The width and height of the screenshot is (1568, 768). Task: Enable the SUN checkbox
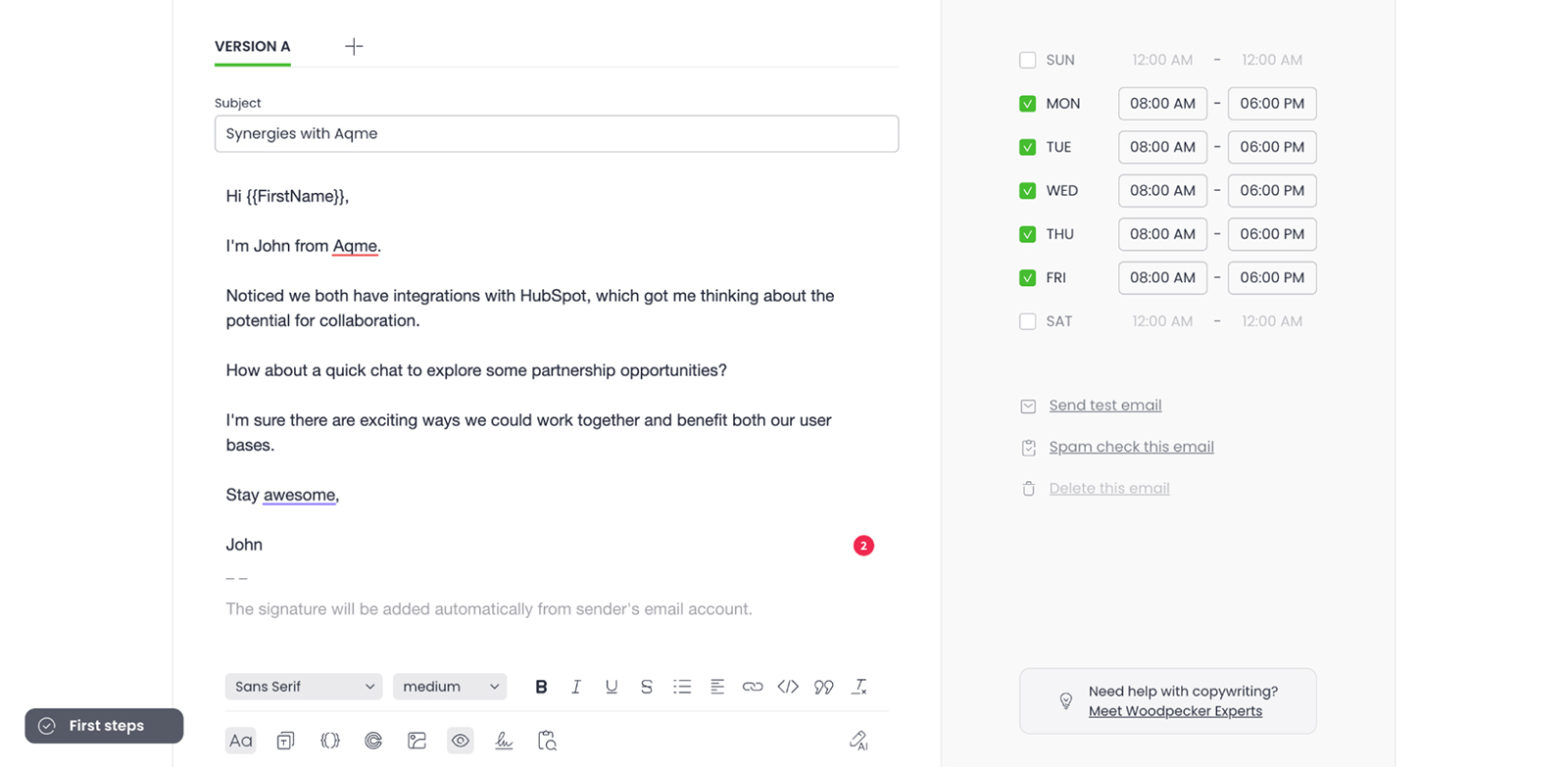(1027, 60)
